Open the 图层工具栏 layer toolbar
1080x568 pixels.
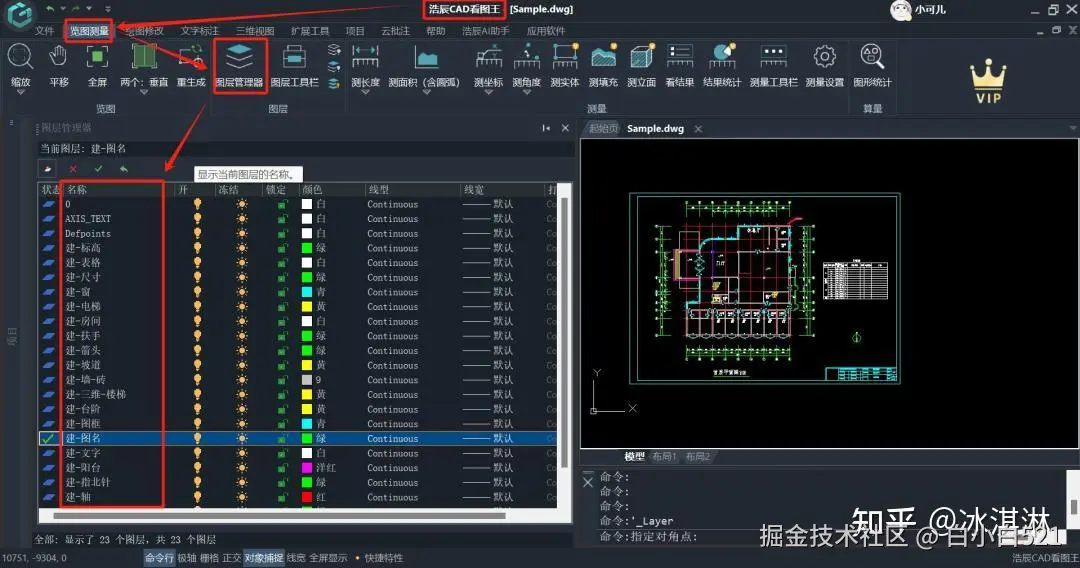(x=294, y=65)
